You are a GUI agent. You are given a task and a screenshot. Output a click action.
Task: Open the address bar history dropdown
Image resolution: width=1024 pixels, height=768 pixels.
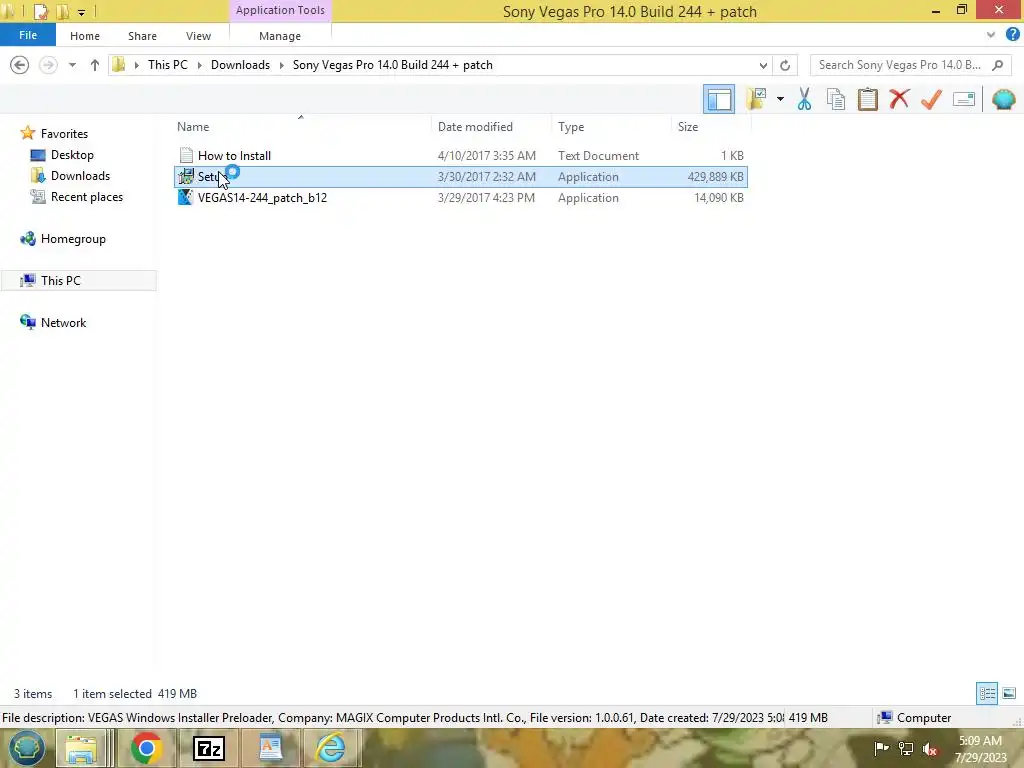(x=763, y=65)
